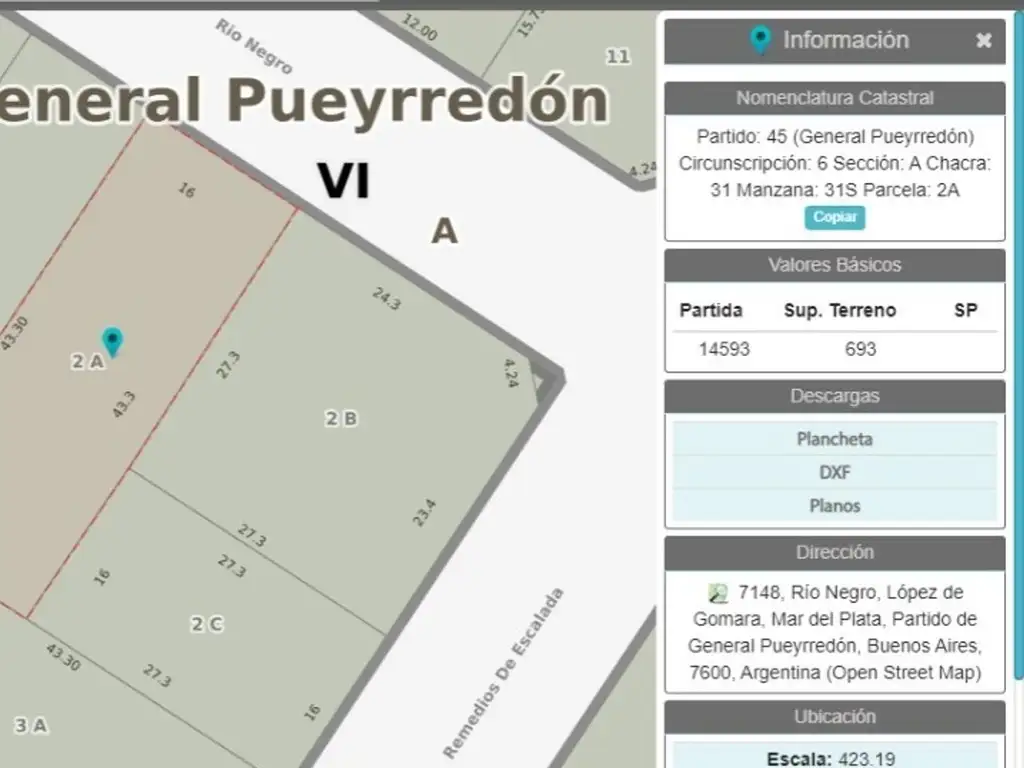Select parcel 2B on the map

click(x=341, y=419)
